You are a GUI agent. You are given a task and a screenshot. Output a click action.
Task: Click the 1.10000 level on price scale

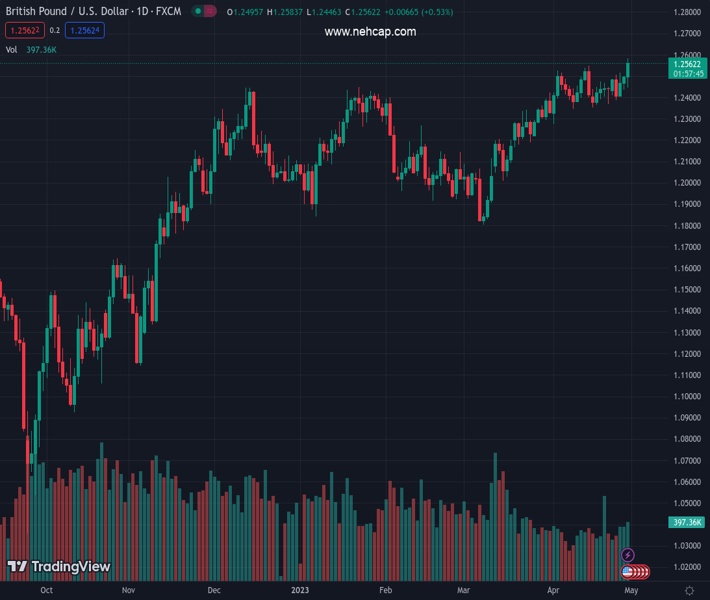(686, 396)
